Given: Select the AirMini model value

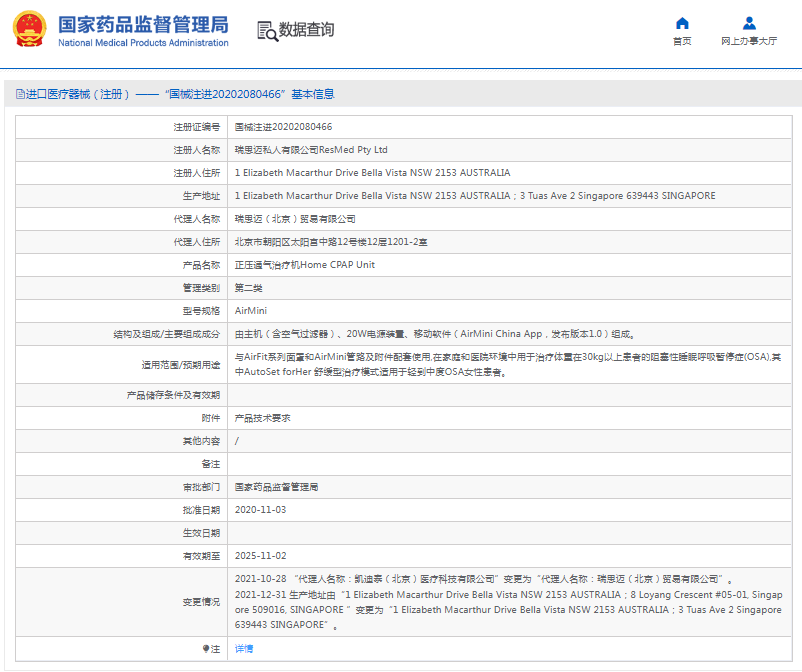Looking at the screenshot, I should (251, 311).
